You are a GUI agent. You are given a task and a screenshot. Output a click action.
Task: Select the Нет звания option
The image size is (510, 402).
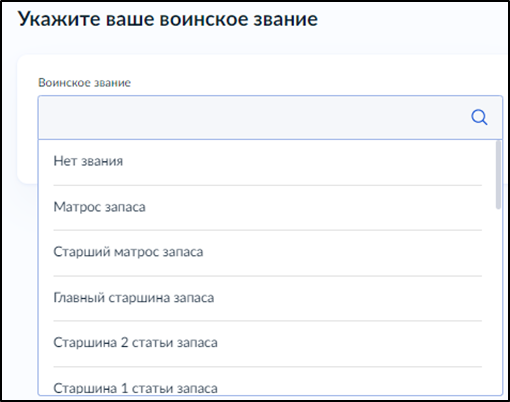pos(268,162)
